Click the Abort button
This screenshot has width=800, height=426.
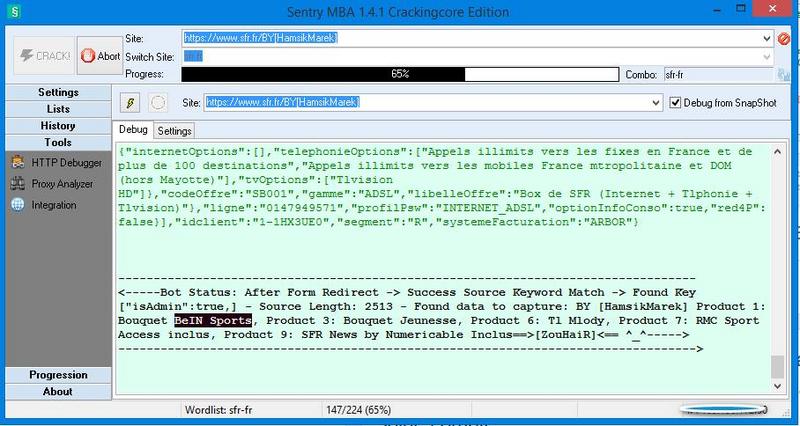pyautogui.click(x=100, y=56)
